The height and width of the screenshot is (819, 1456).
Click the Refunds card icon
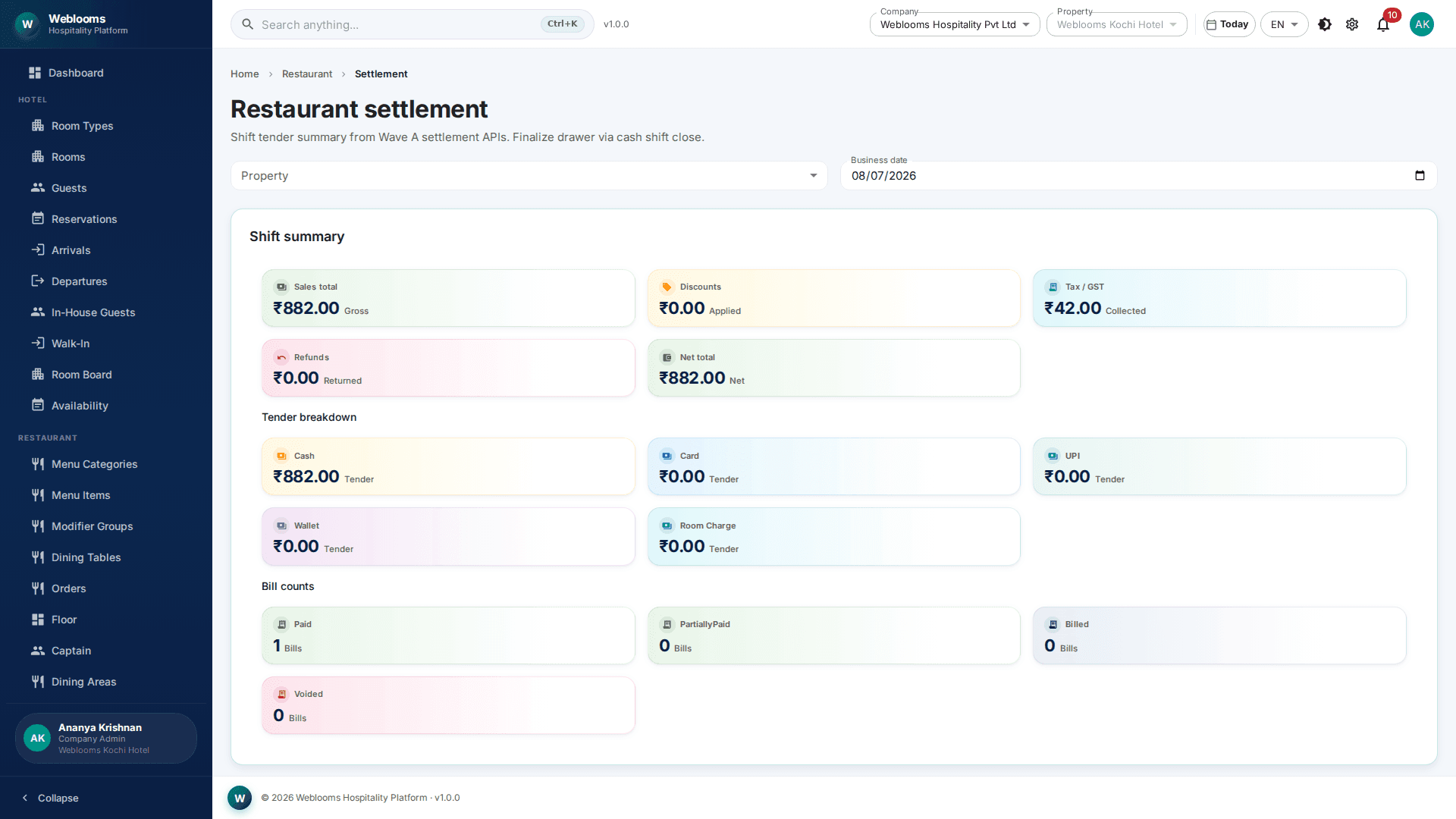[281, 357]
